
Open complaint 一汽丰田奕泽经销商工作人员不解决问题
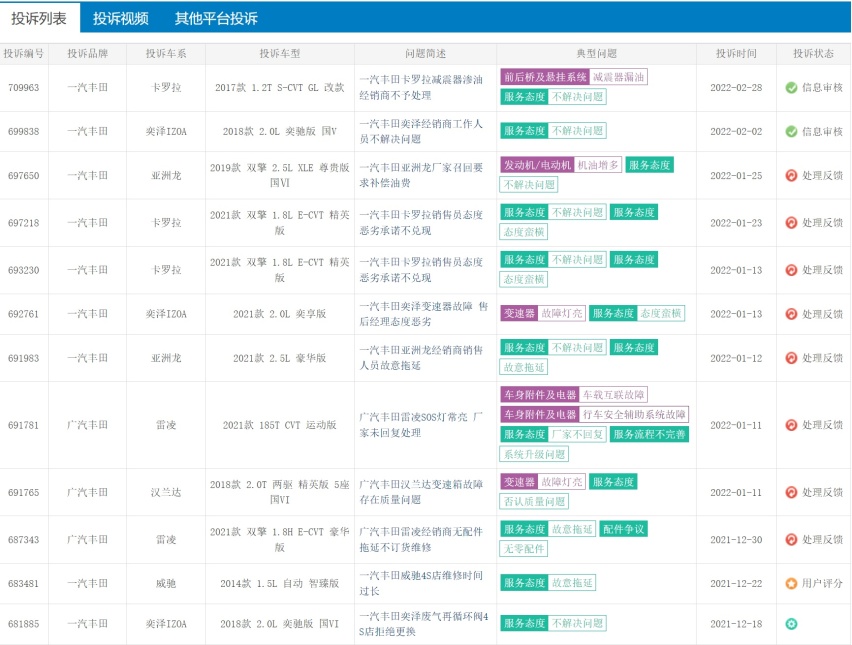pyautogui.click(x=421, y=131)
